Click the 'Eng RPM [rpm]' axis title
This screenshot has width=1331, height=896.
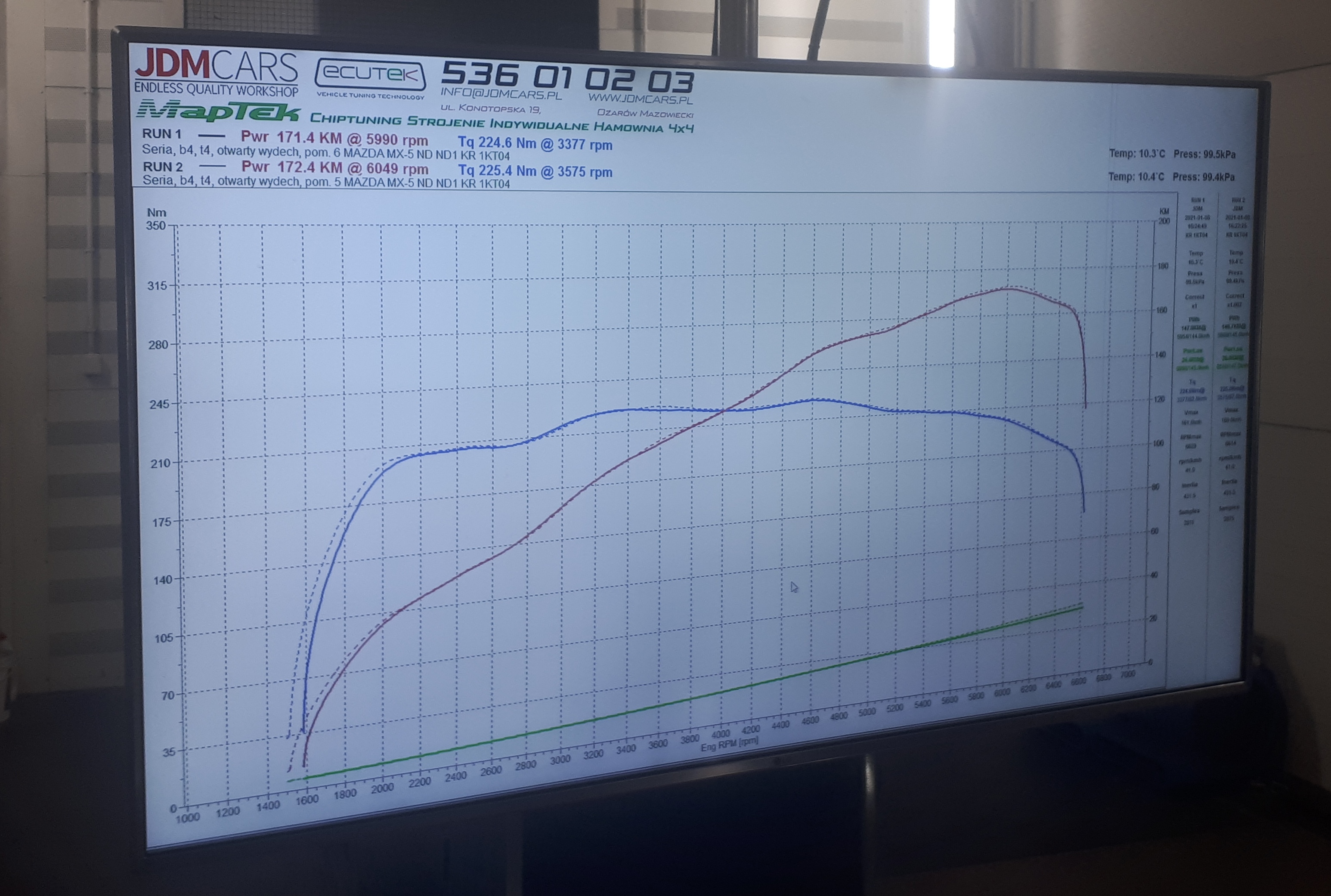pos(730,743)
